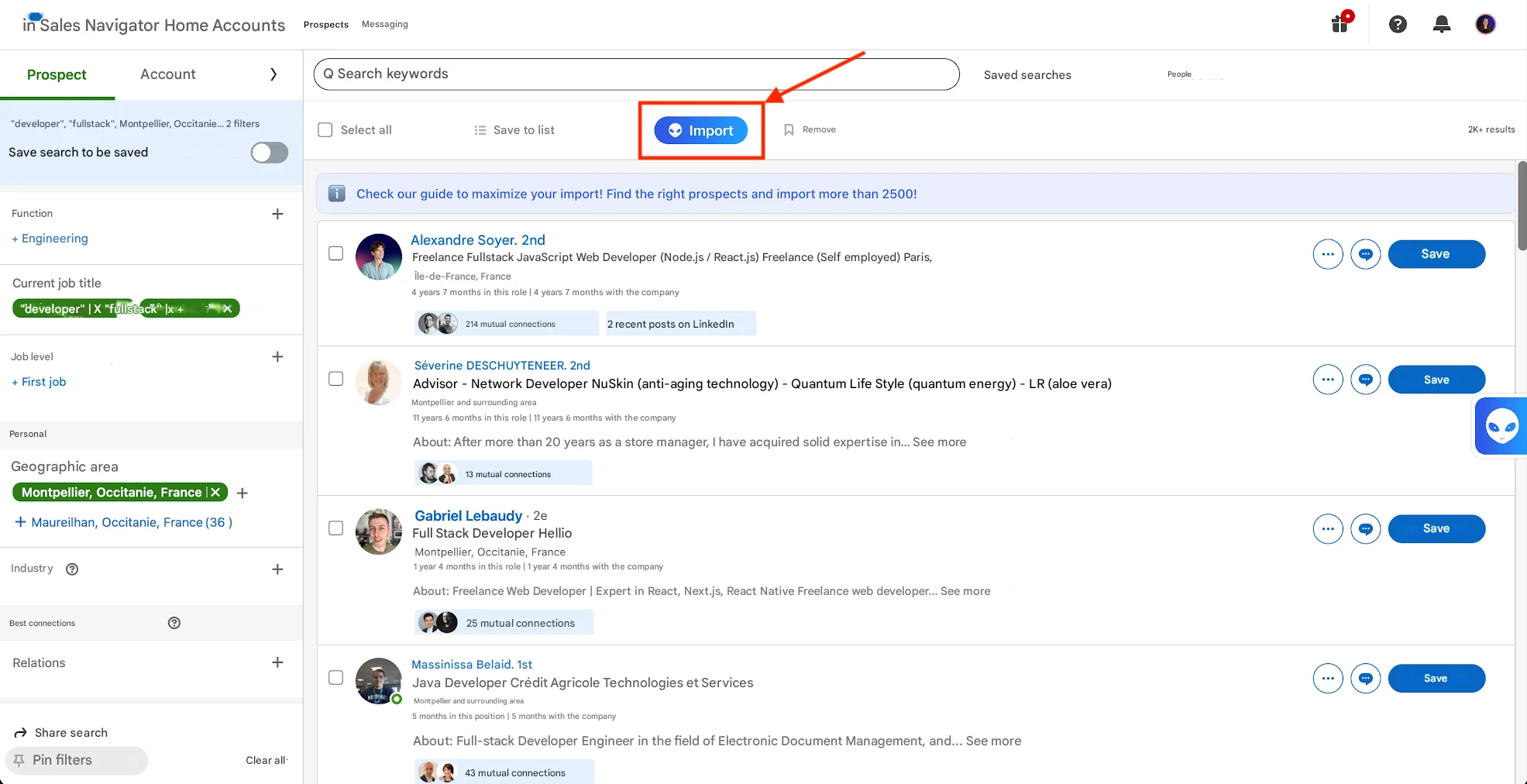Switch to the Account tab

coord(168,74)
